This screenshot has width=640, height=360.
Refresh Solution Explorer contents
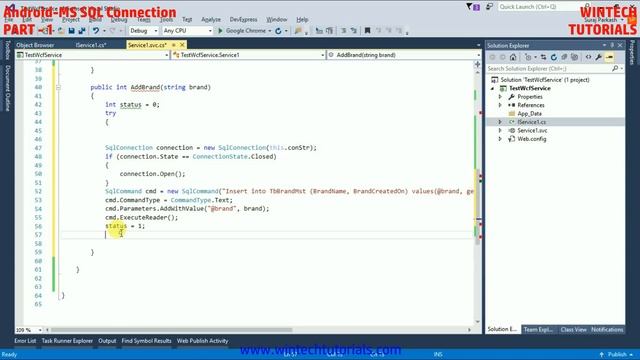[x=553, y=57]
